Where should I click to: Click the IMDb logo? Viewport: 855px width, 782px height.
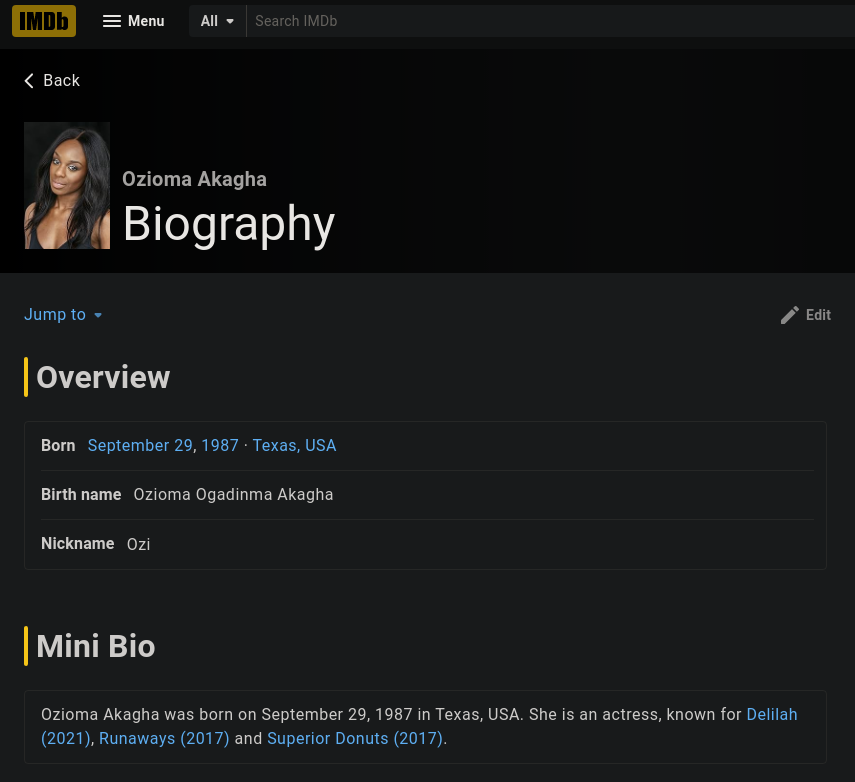[44, 21]
